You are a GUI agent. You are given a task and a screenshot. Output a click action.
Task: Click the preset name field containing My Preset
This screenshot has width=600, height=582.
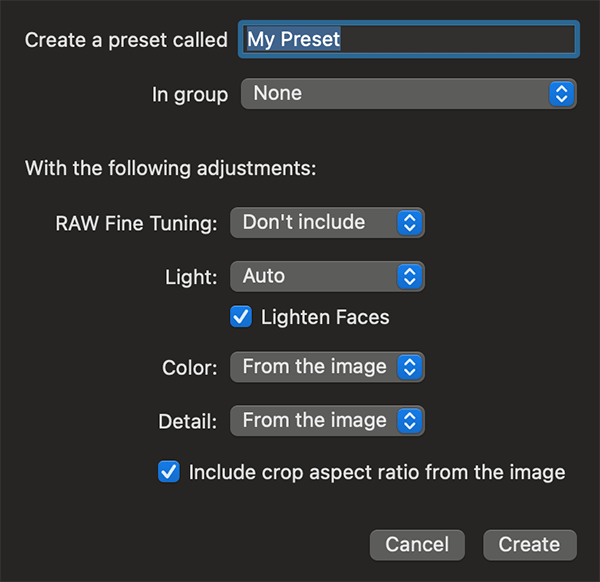pyautogui.click(x=409, y=39)
